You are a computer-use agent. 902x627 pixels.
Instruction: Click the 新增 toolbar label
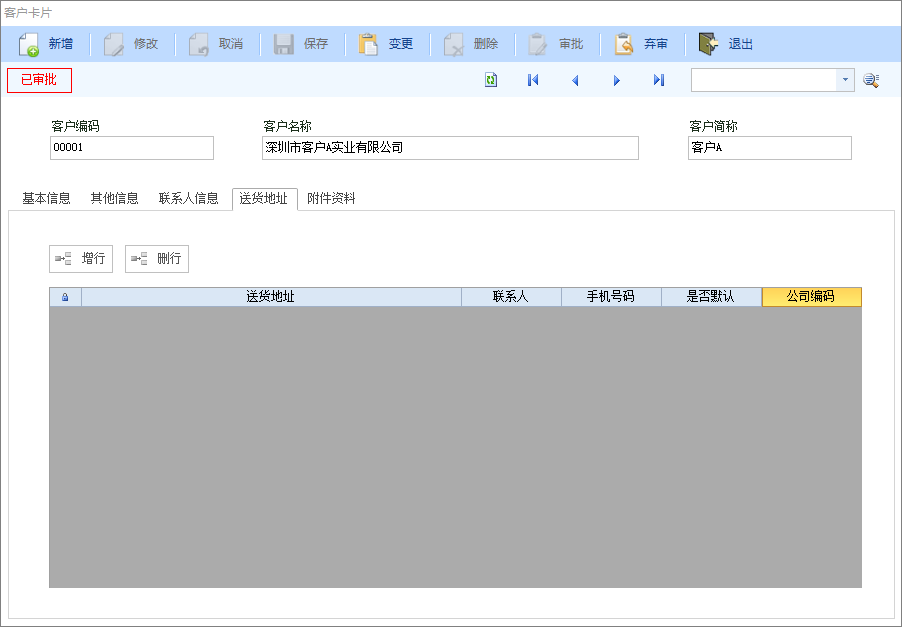point(61,44)
